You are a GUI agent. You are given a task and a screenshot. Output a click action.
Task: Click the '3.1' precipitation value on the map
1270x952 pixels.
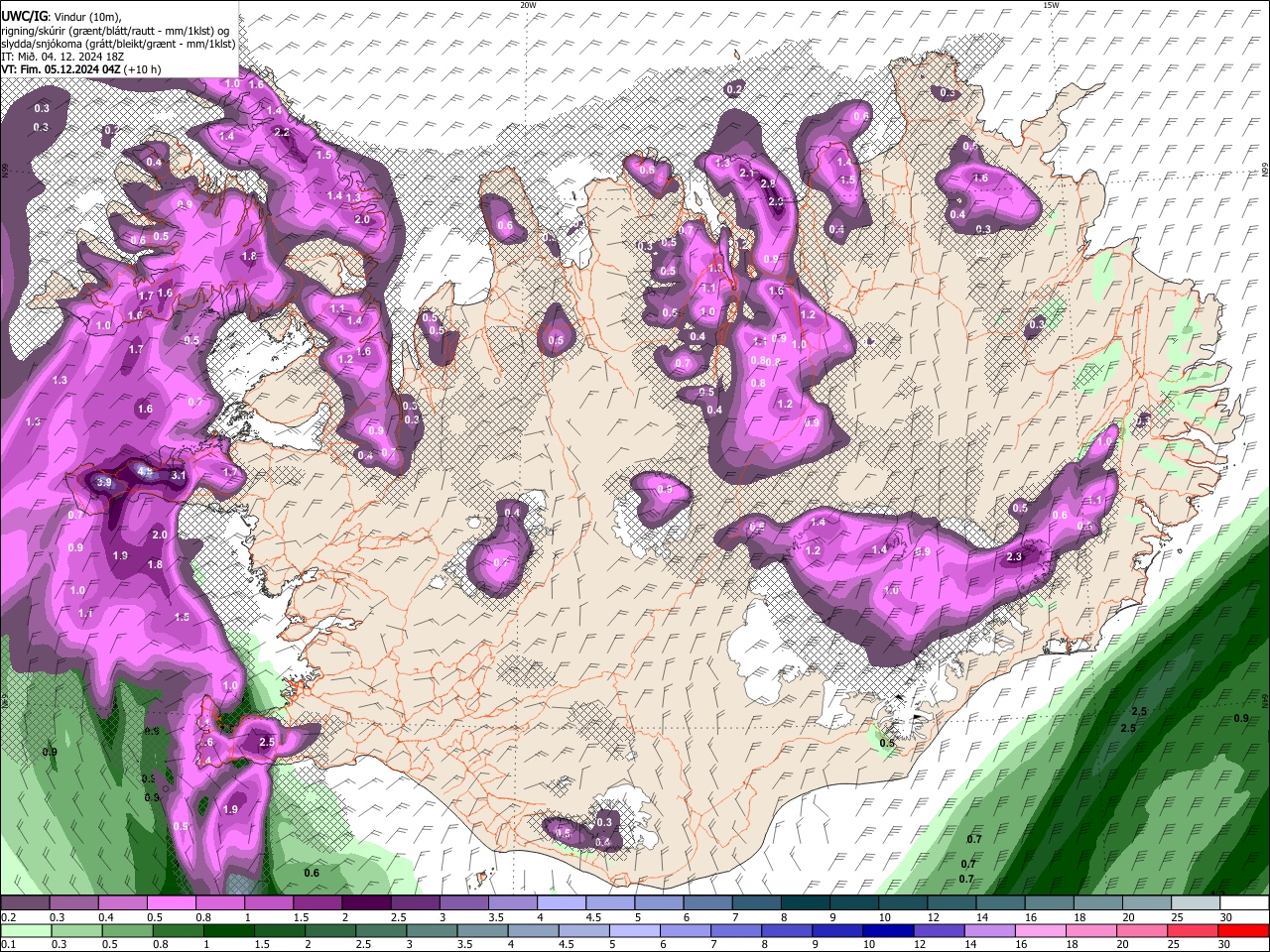point(179,476)
